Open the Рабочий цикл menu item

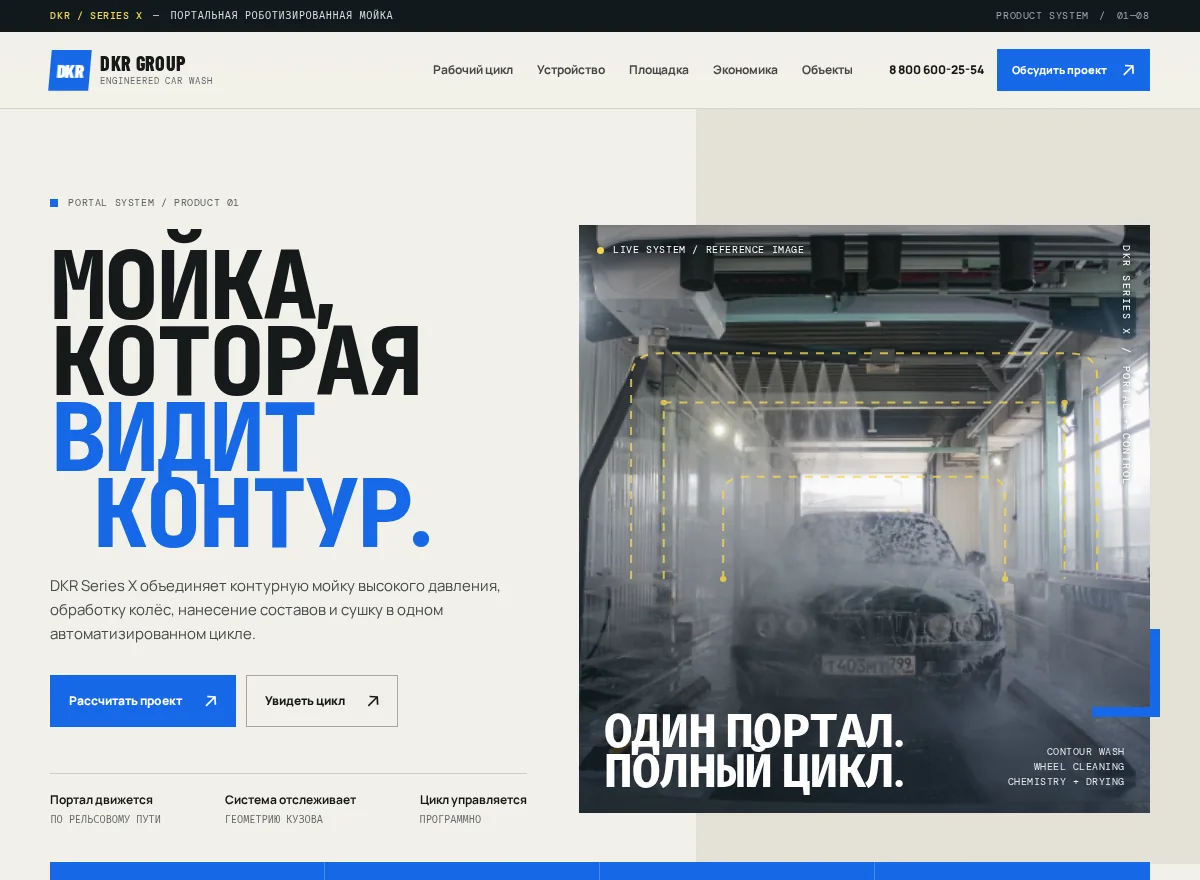click(473, 70)
